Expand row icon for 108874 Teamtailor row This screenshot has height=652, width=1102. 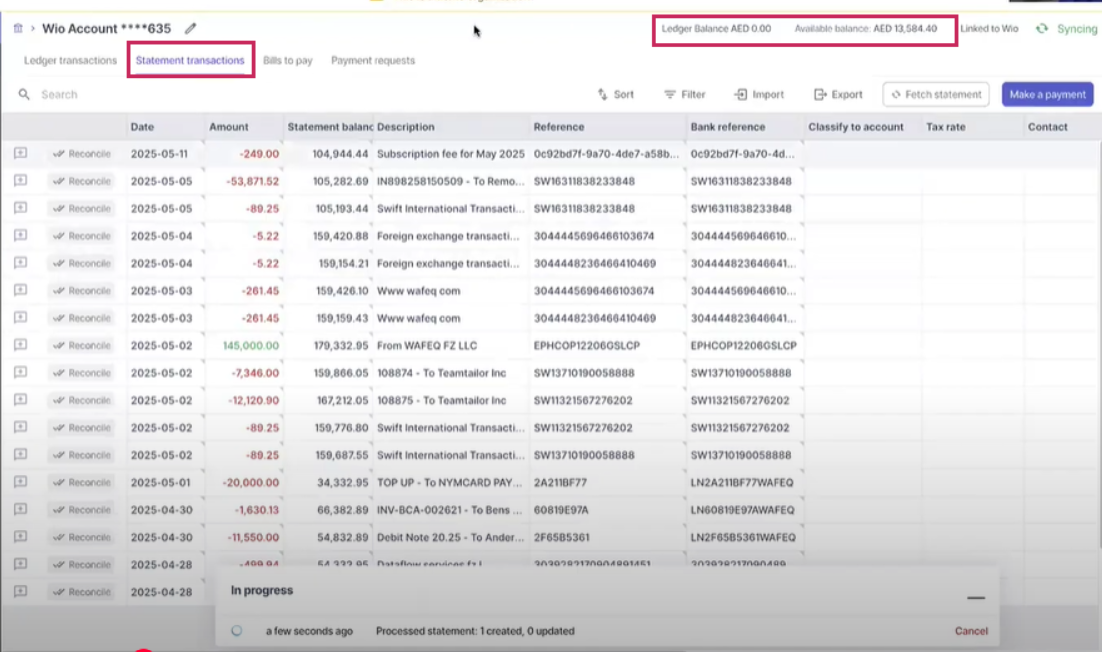(20, 372)
